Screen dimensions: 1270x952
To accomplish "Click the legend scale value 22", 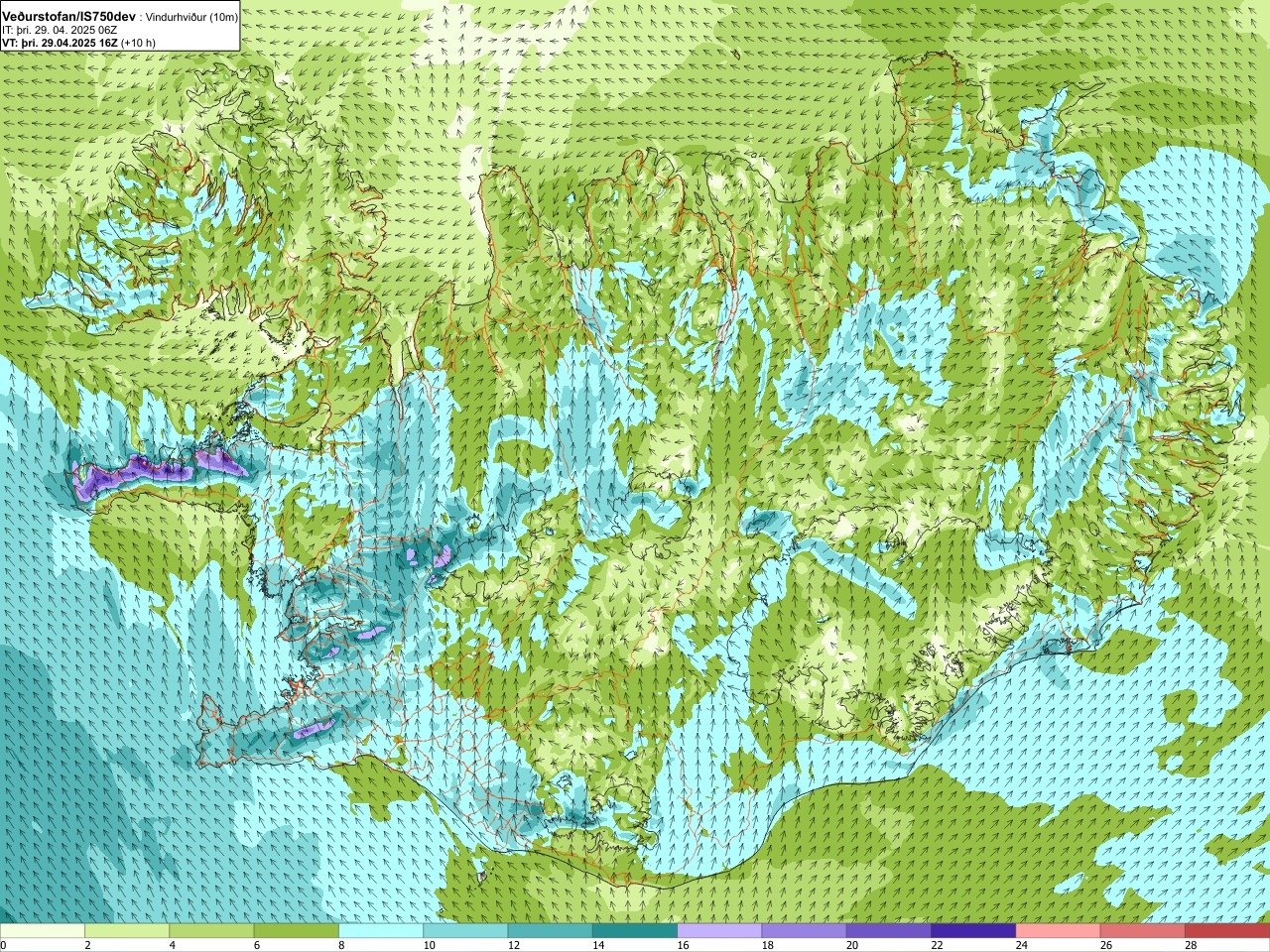I will 937,945.
